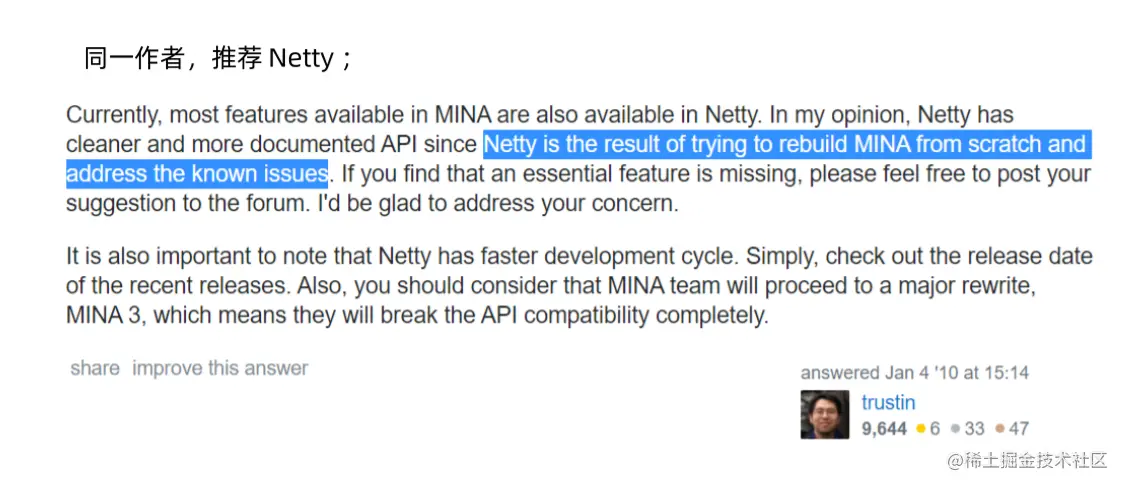Click the reputation score 9,644
The height and width of the screenshot is (487, 1124).
885,429
